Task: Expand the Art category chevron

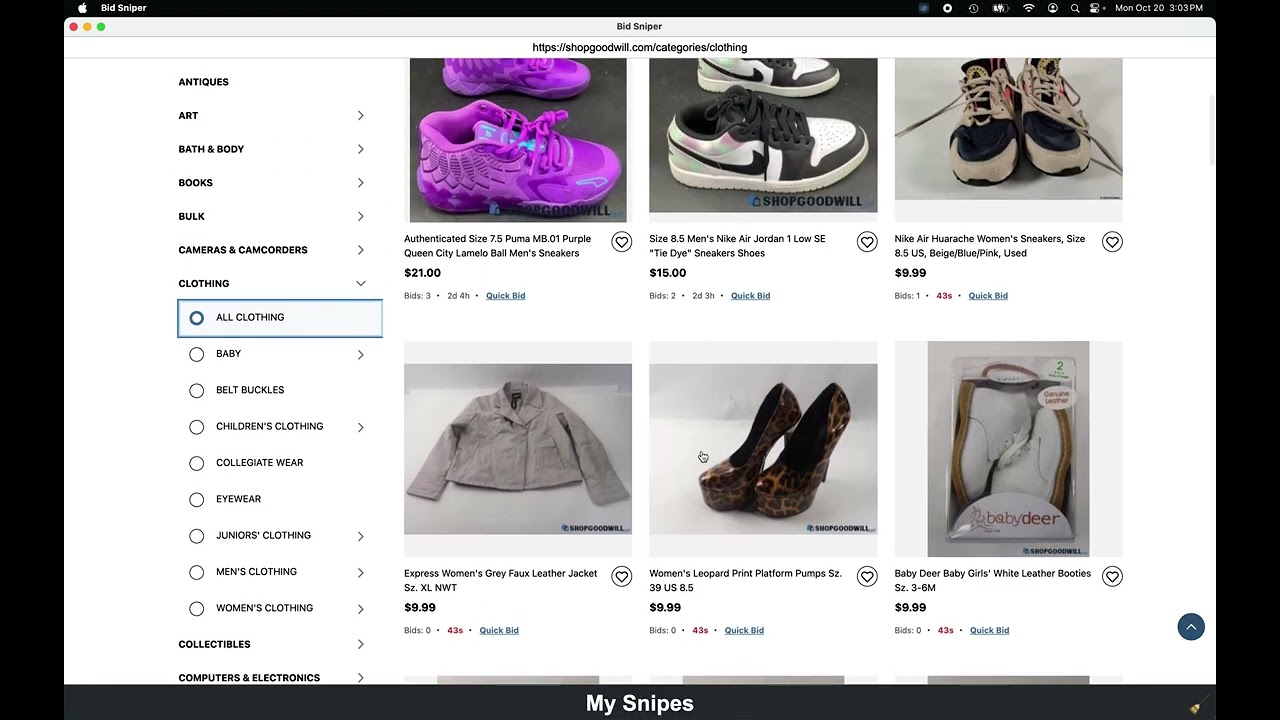Action: pyautogui.click(x=361, y=116)
